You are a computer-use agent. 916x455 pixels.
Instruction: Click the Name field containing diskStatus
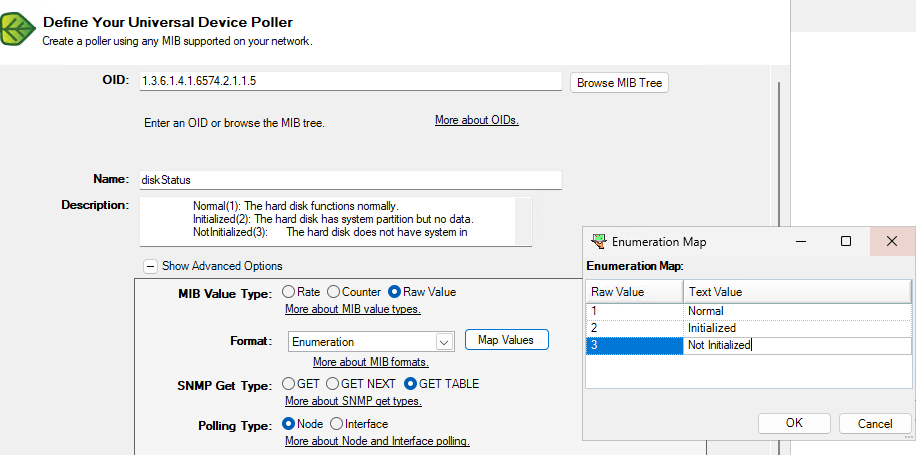point(351,180)
